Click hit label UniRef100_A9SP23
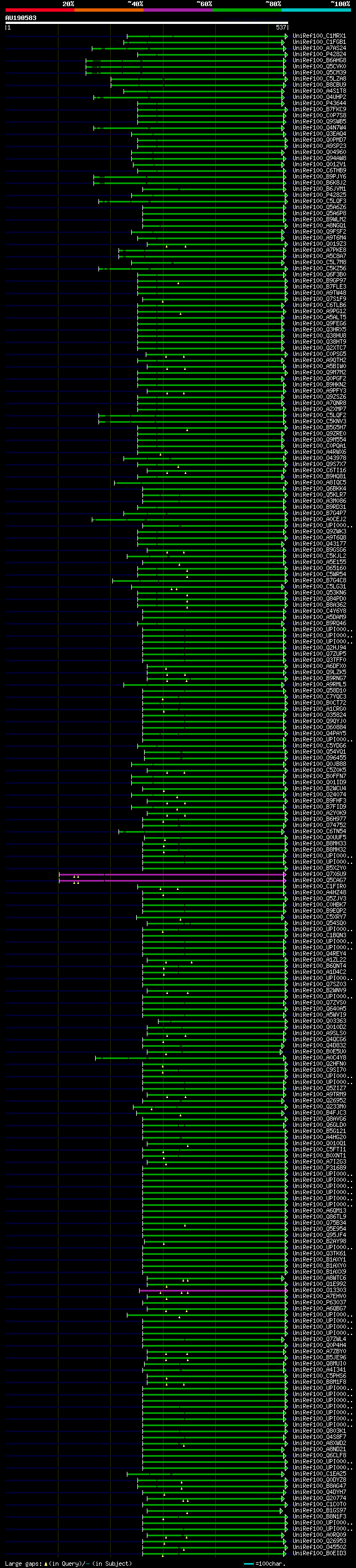Viewport: 356px width, 1568px height. click(319, 146)
